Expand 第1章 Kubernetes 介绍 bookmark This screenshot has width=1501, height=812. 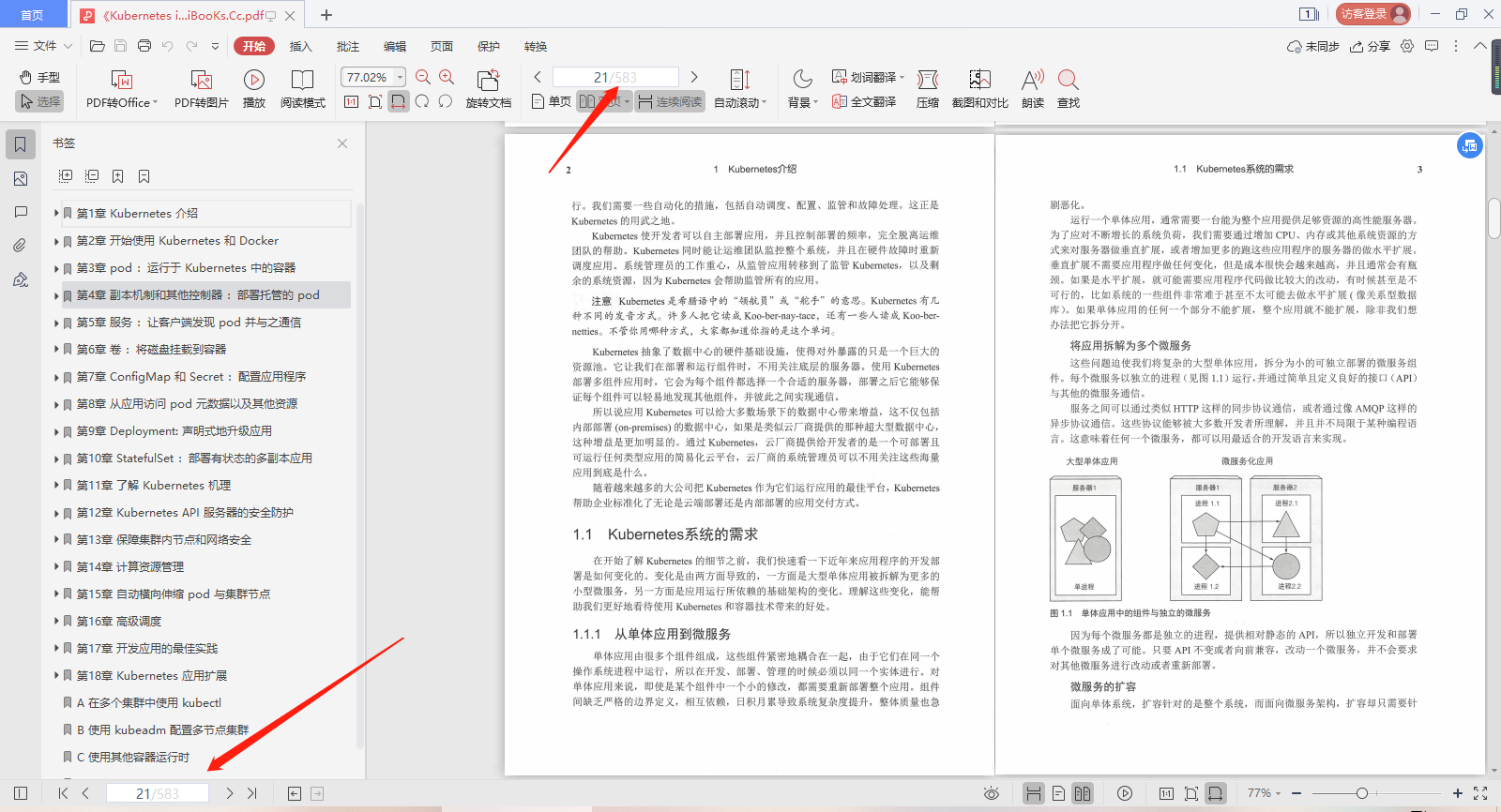(56, 214)
